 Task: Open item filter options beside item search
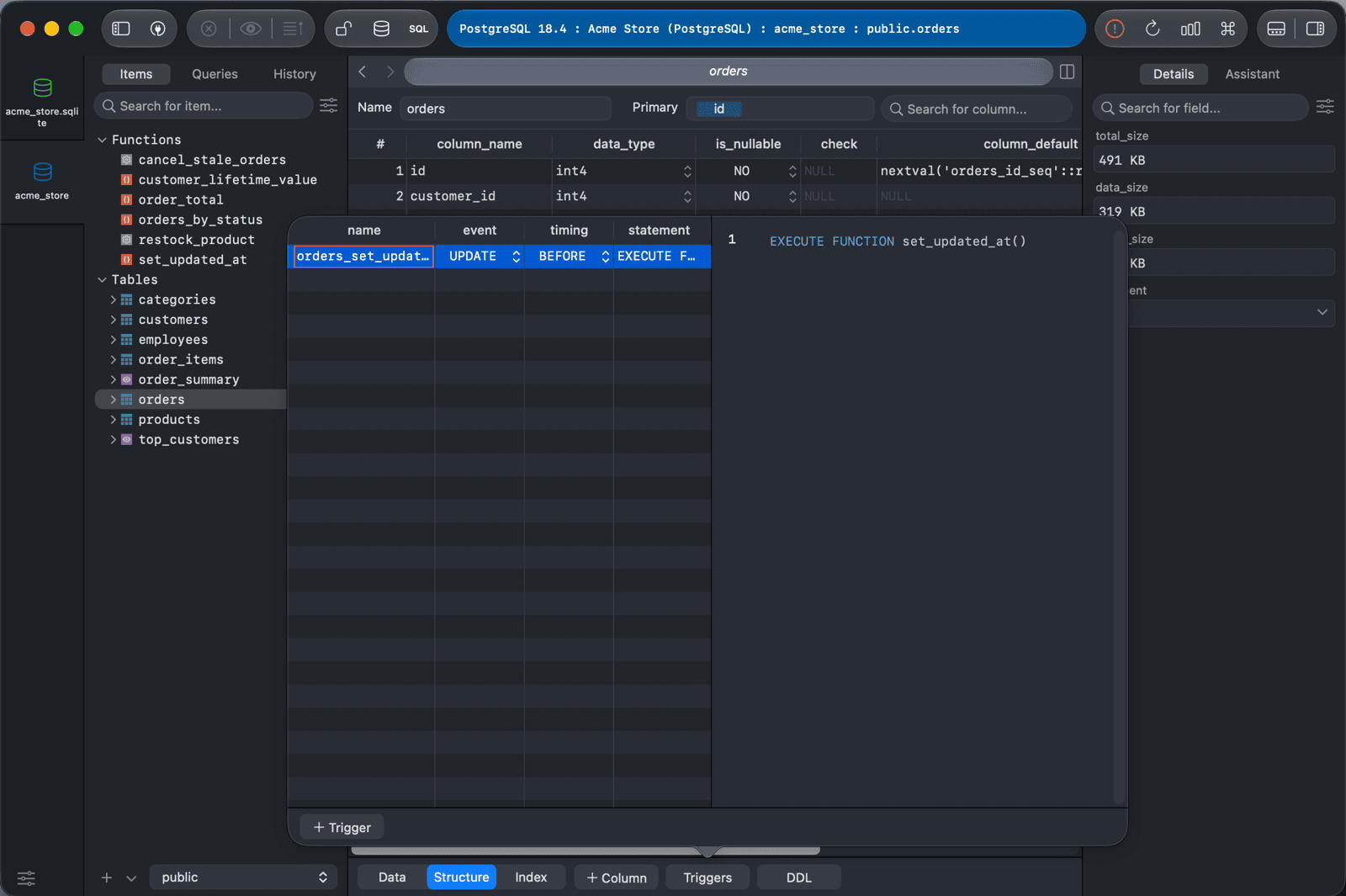pos(328,105)
